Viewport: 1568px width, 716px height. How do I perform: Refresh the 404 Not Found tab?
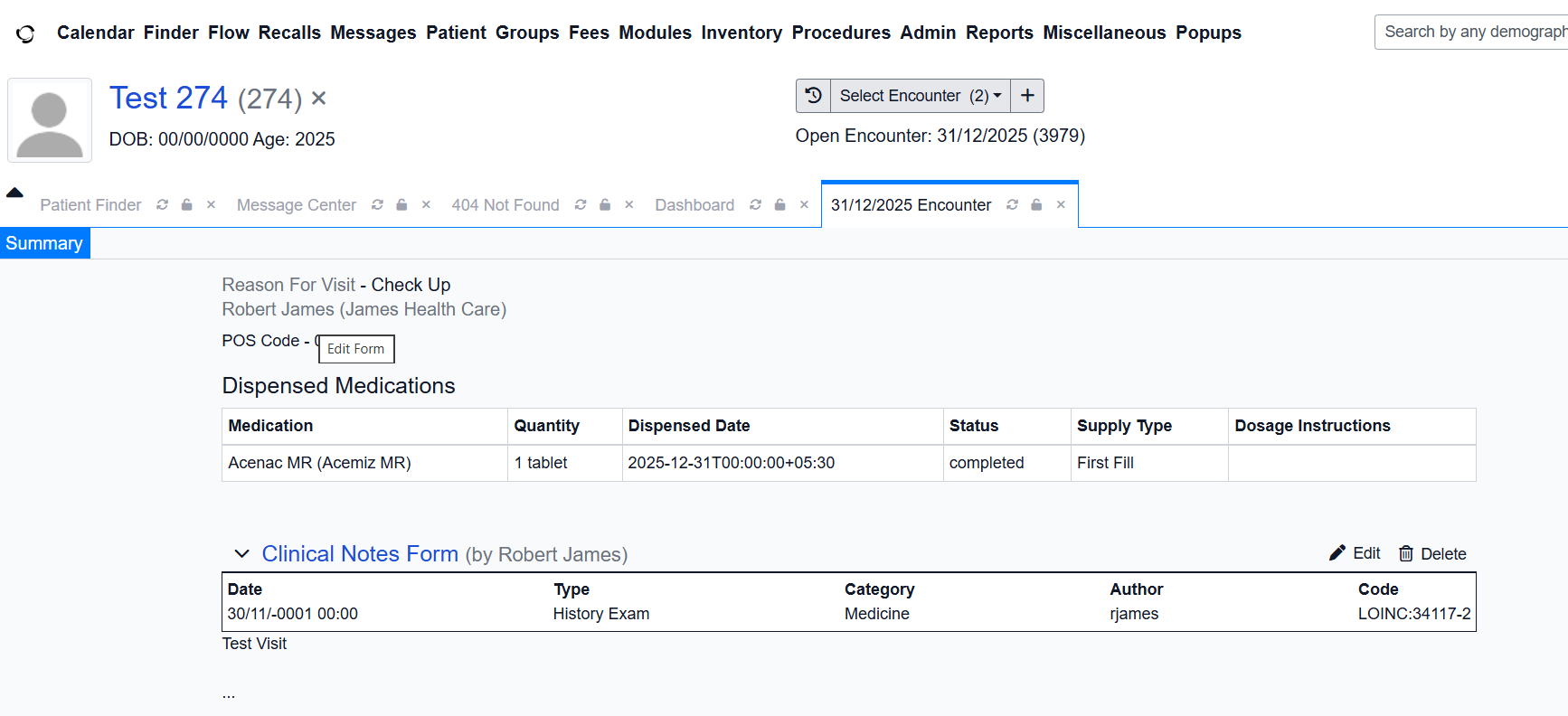[581, 205]
